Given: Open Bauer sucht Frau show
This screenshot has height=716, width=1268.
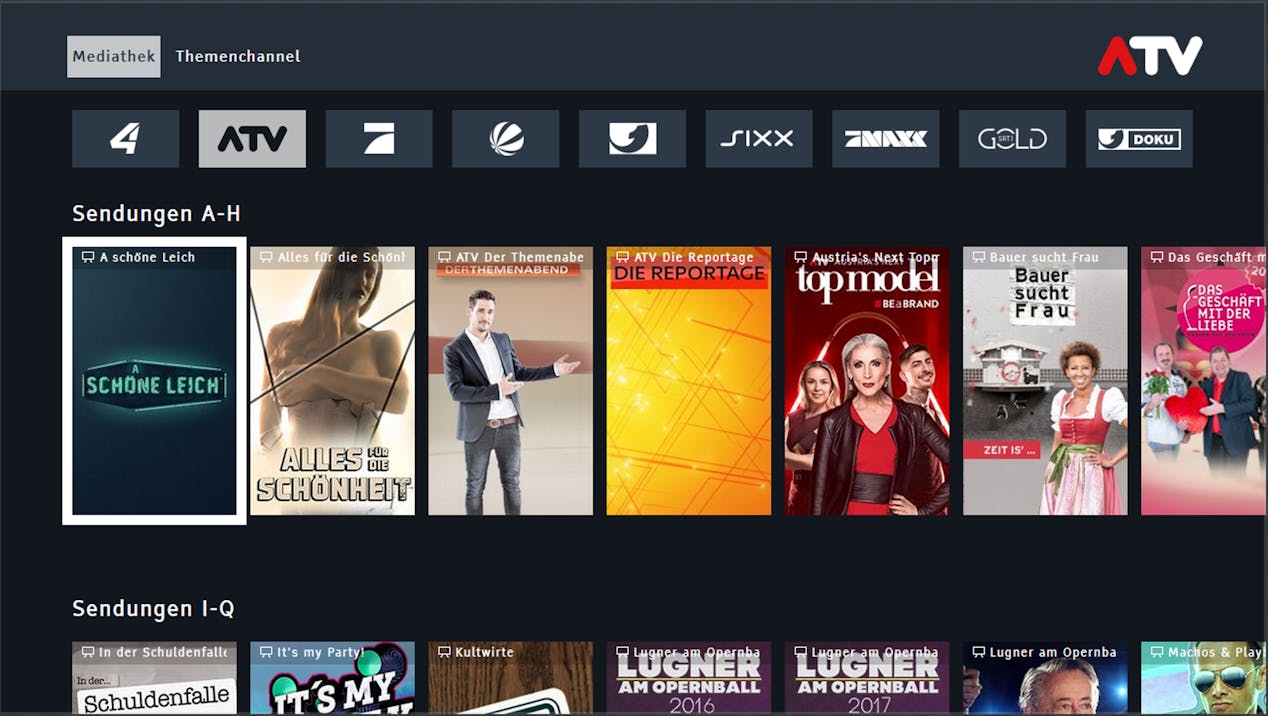Looking at the screenshot, I should point(1045,381).
